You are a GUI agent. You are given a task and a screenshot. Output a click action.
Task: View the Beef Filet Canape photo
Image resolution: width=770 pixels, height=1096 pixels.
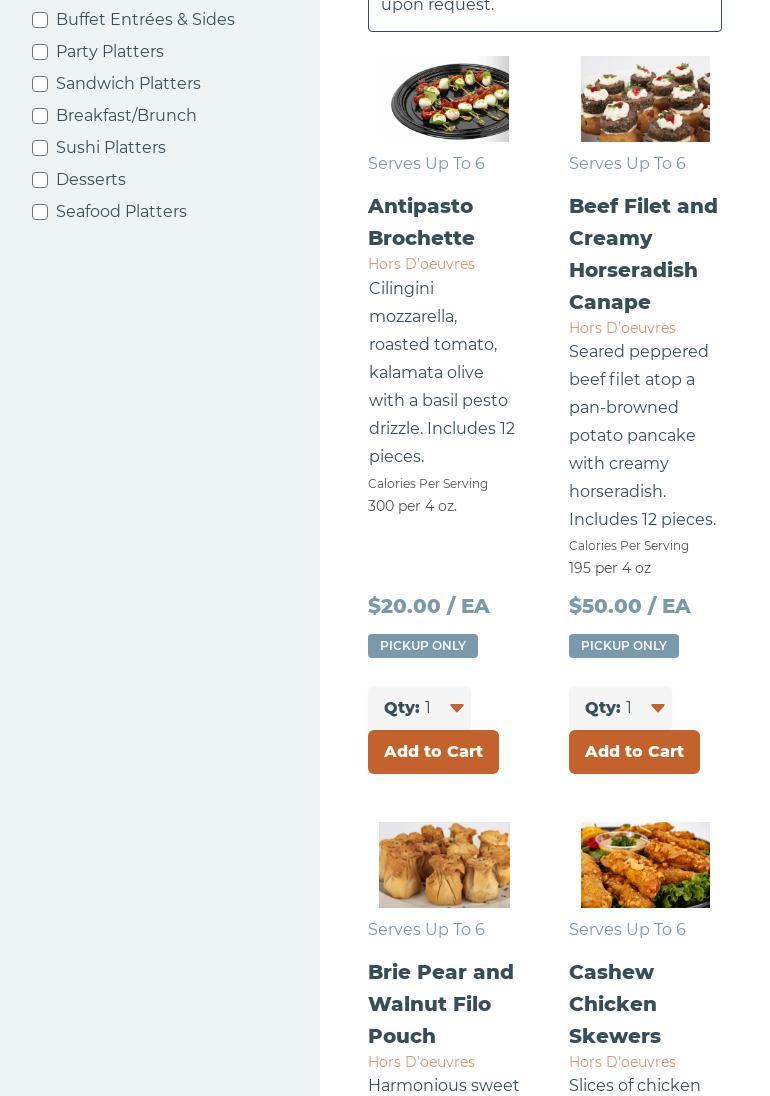[x=645, y=99]
